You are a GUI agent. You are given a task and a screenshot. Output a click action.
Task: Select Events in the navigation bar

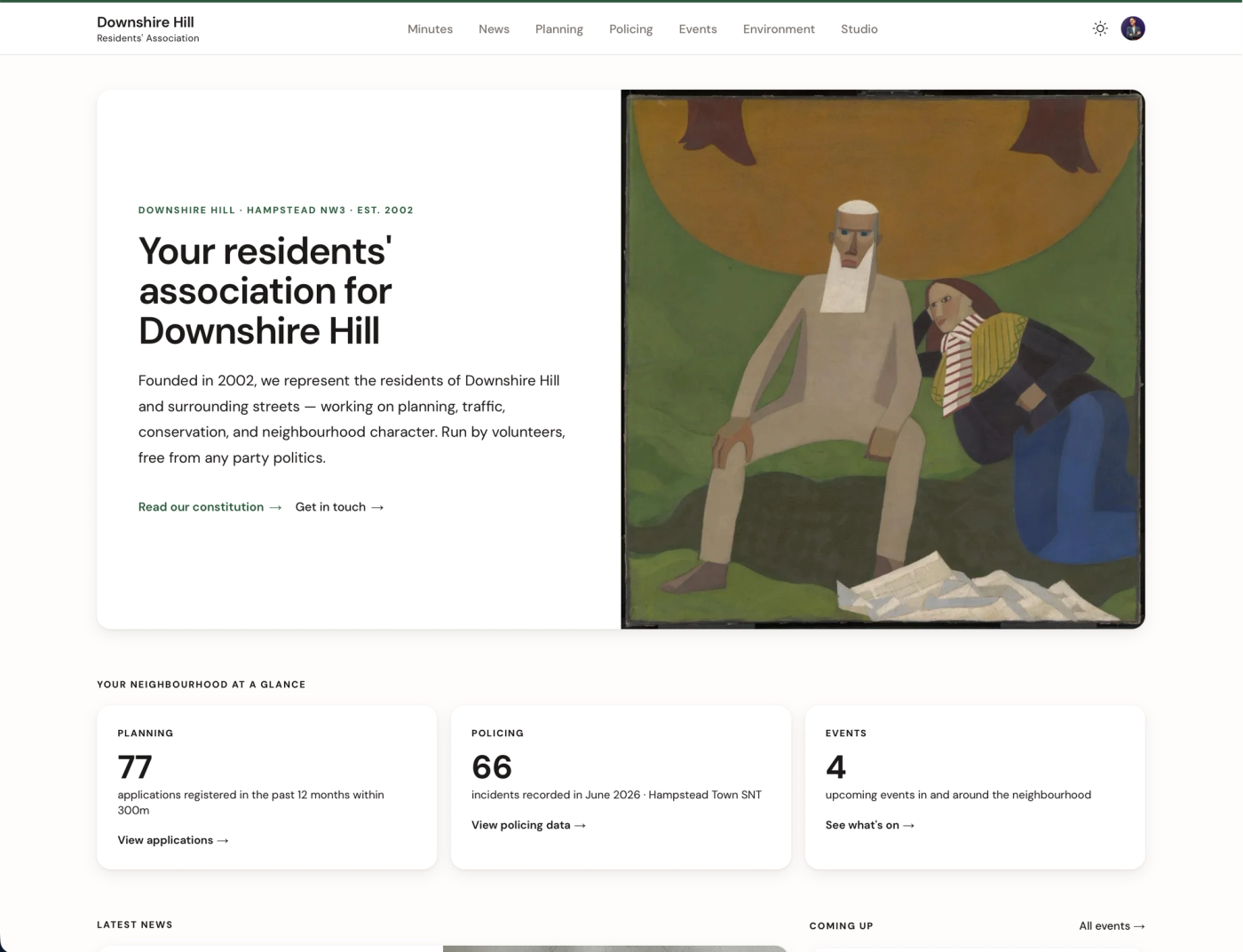[698, 29]
